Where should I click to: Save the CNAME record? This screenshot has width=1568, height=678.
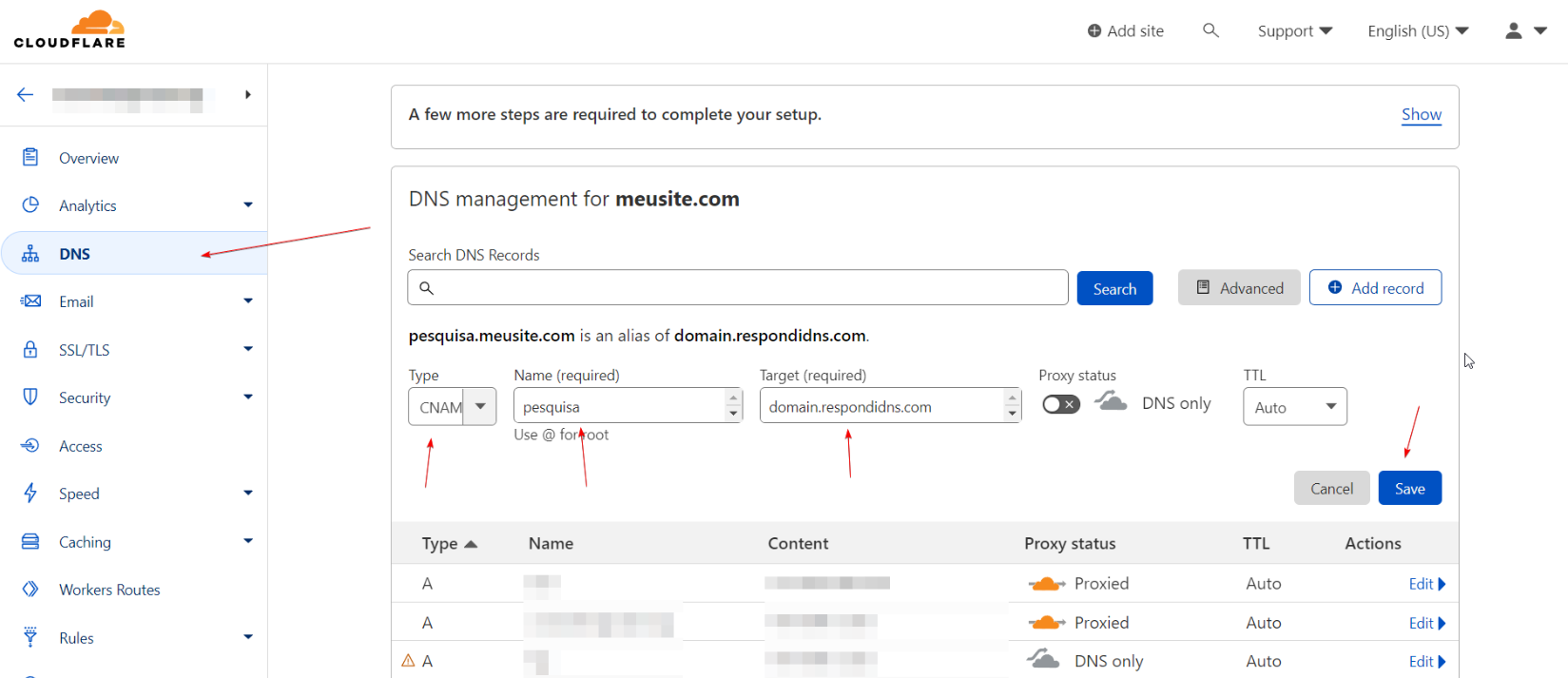1409,488
